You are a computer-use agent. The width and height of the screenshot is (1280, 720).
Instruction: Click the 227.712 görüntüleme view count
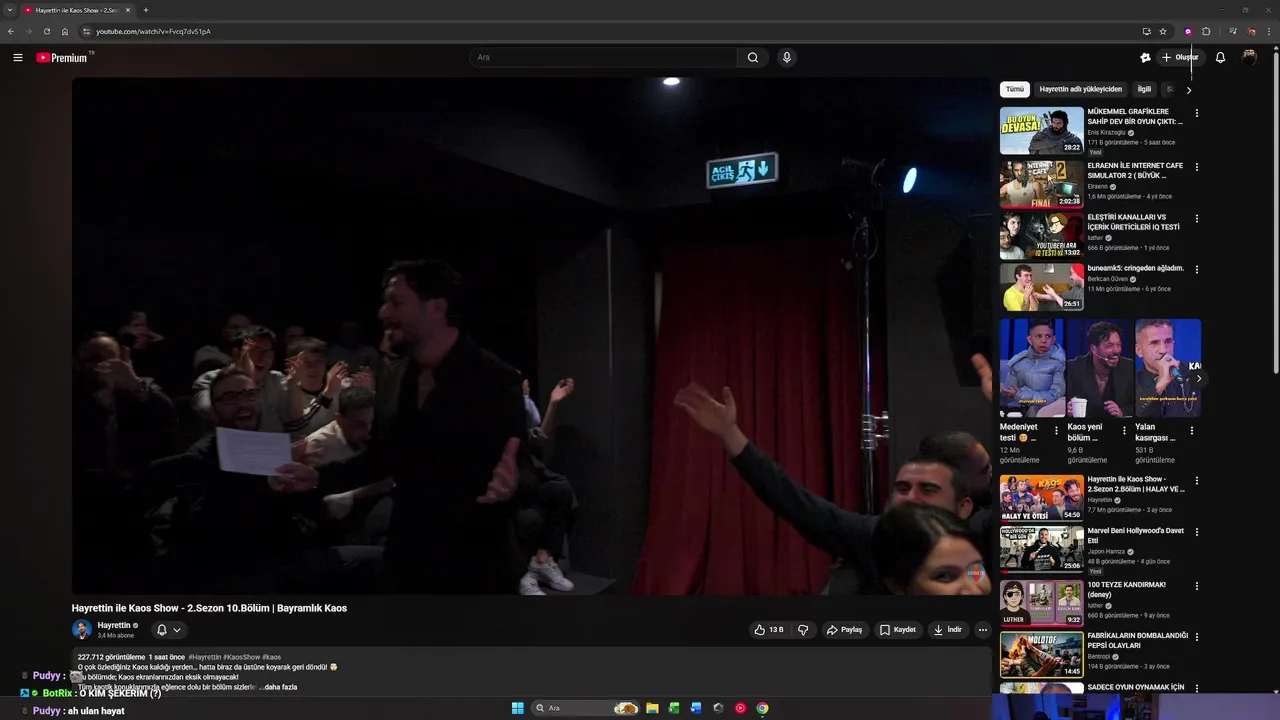click(111, 657)
